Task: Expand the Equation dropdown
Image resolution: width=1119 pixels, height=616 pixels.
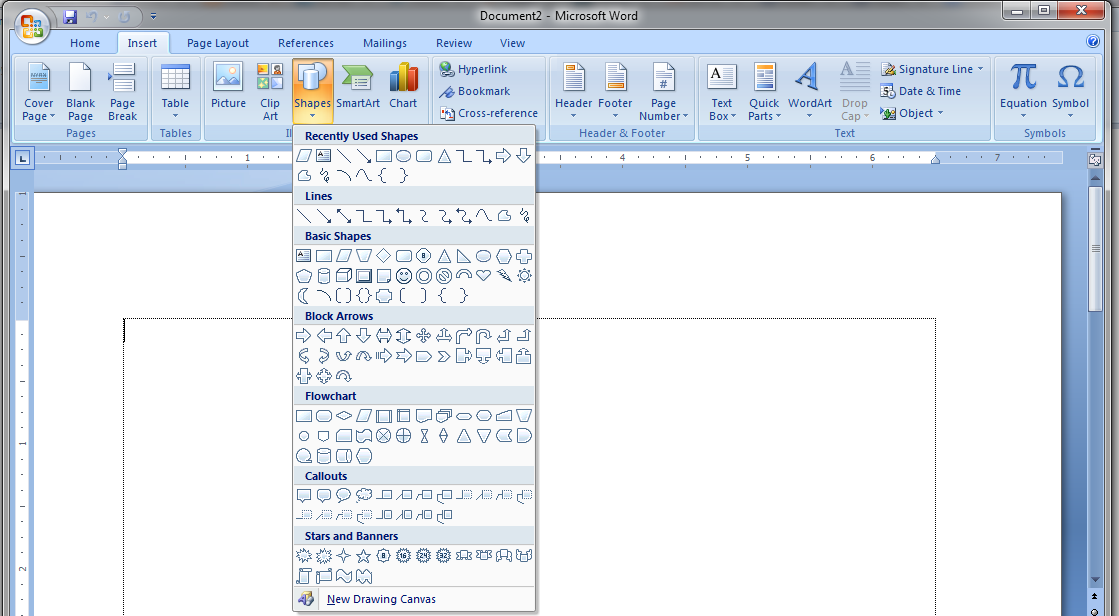Action: click(1023, 94)
